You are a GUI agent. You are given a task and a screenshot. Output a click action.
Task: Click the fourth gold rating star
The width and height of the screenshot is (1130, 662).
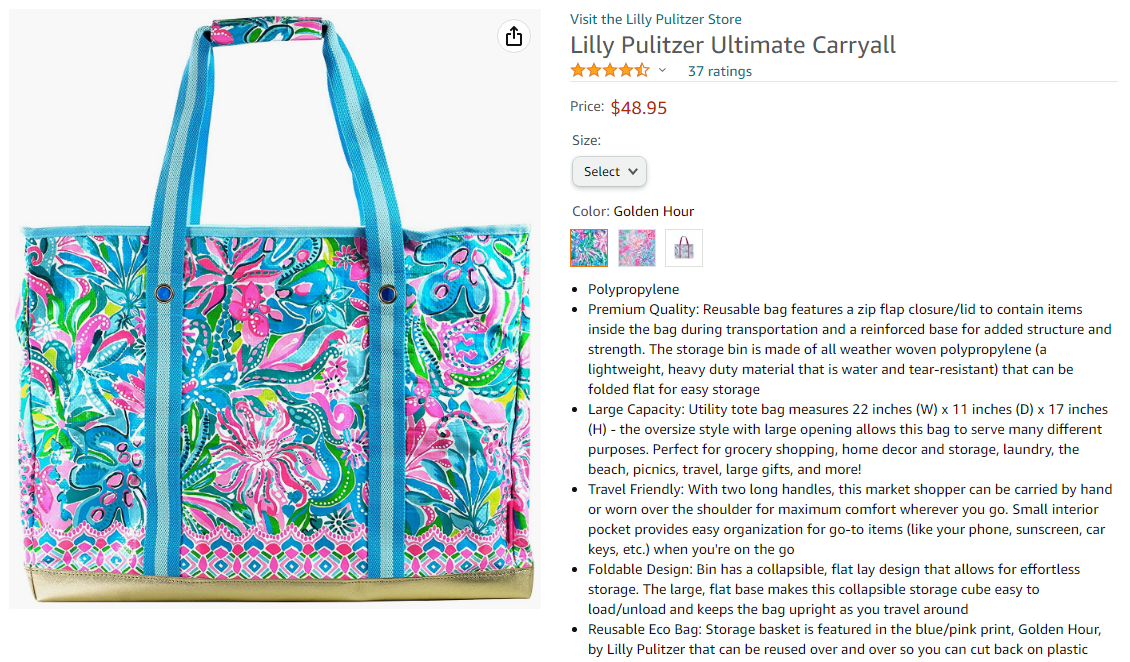coord(625,70)
